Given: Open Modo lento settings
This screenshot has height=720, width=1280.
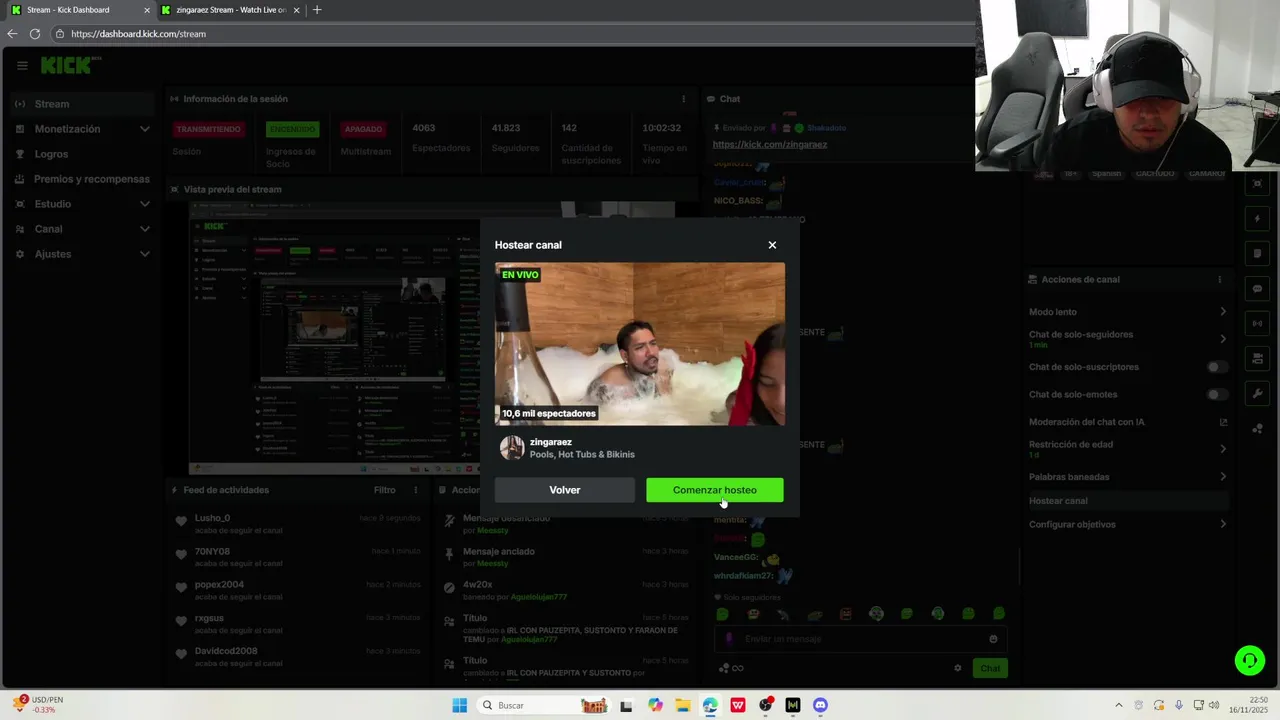Looking at the screenshot, I should coord(1127,312).
